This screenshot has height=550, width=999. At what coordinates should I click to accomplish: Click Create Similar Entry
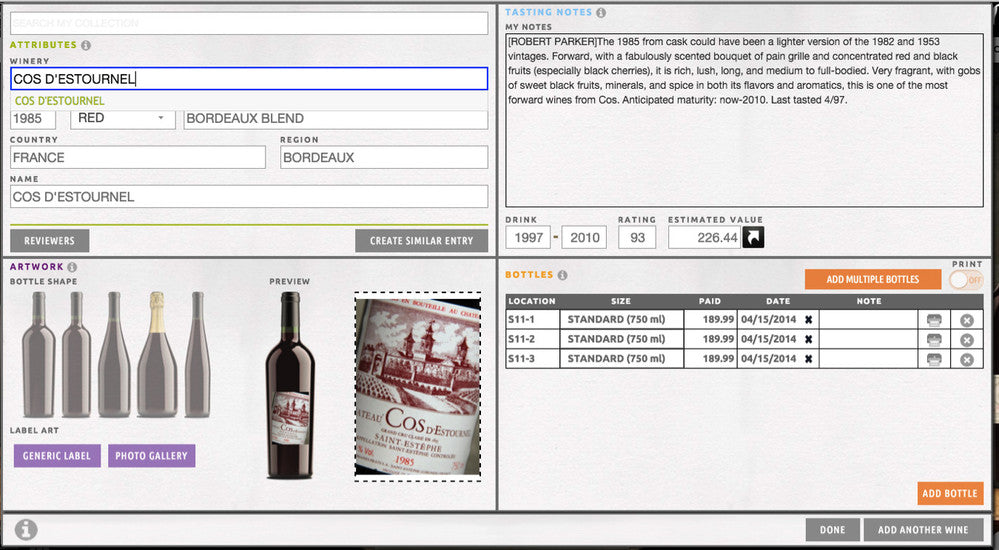pyautogui.click(x=421, y=241)
